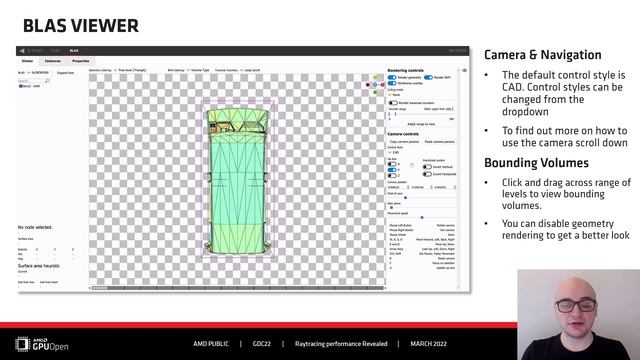Viewport: 640px width, 360px height.
Task: Click the presenter webcam thumbnail
Action: [x=578, y=314]
